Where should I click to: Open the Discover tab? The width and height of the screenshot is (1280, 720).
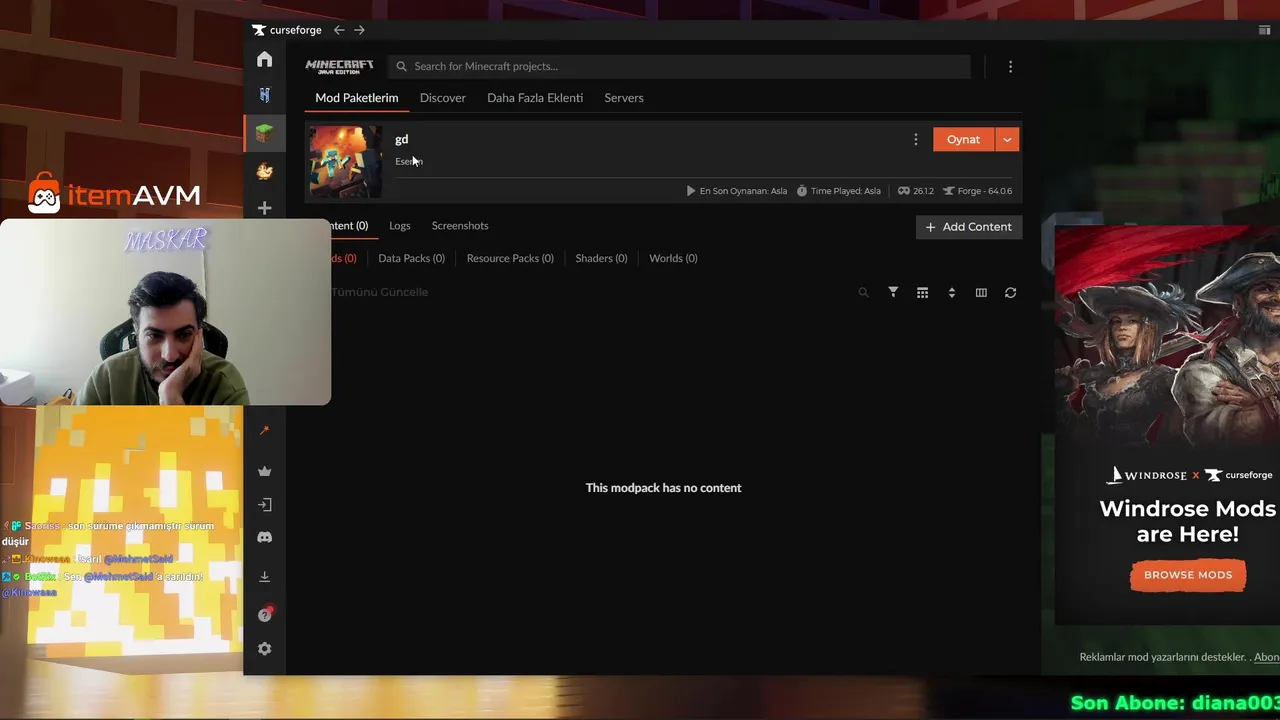(x=443, y=98)
